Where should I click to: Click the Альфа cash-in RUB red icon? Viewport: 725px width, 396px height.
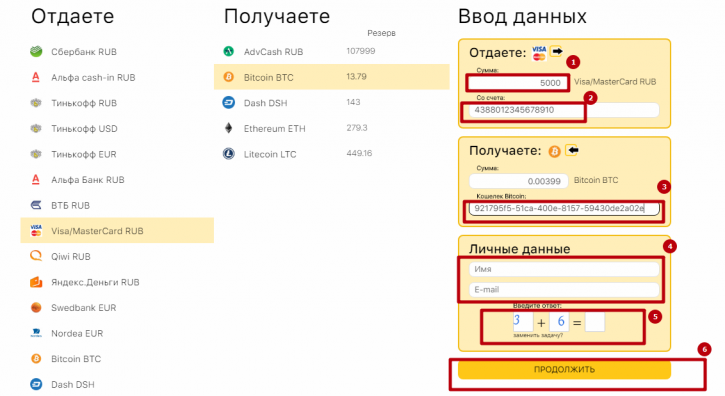point(36,77)
